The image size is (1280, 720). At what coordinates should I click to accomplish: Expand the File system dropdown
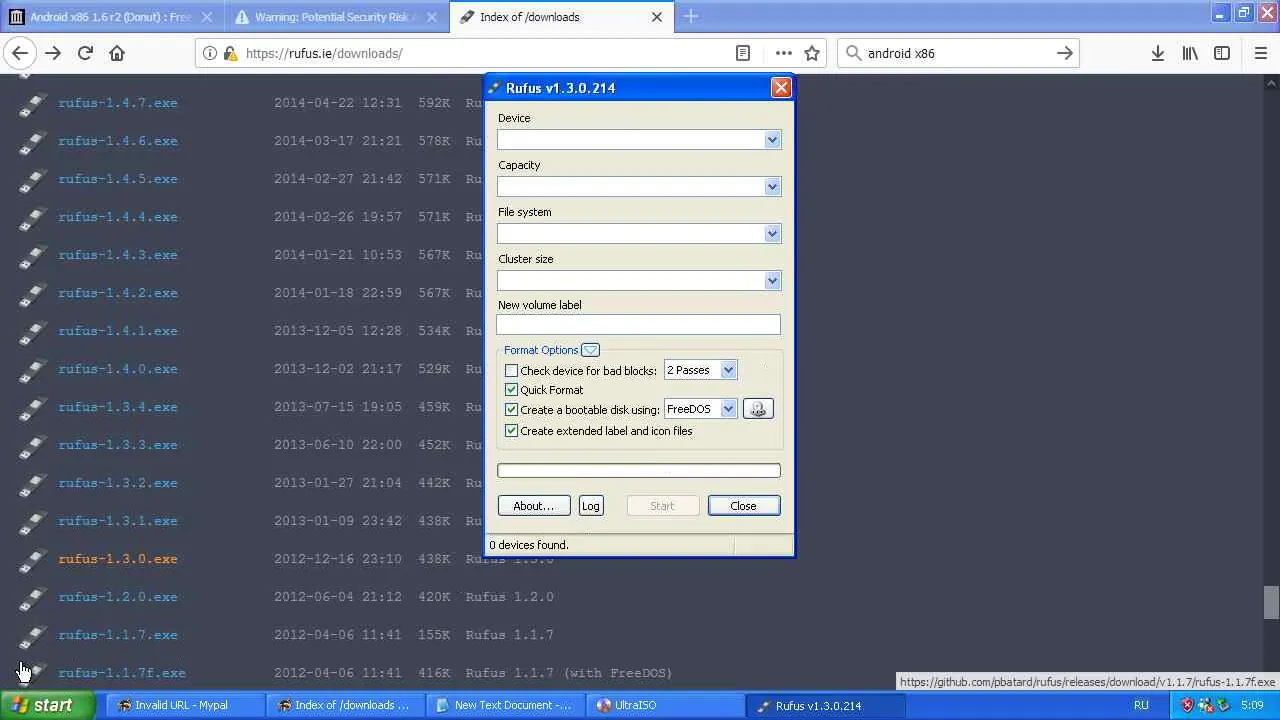click(x=772, y=234)
